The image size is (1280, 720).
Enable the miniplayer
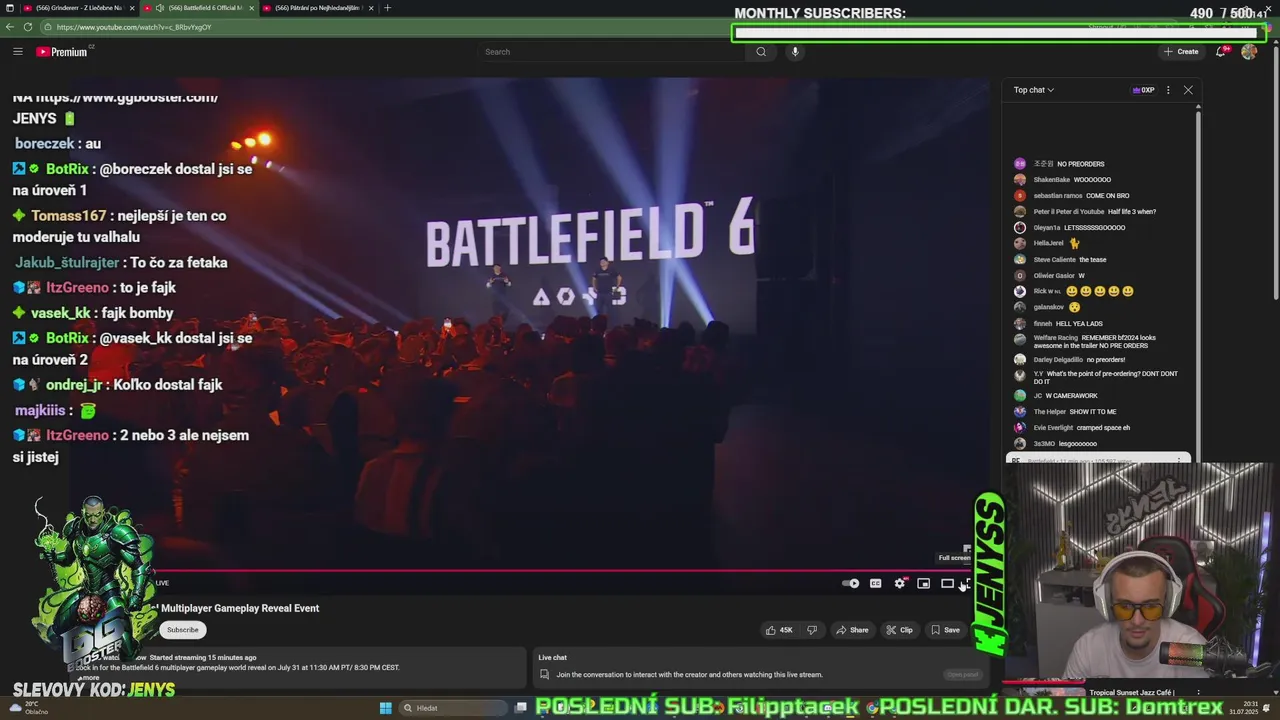point(923,584)
